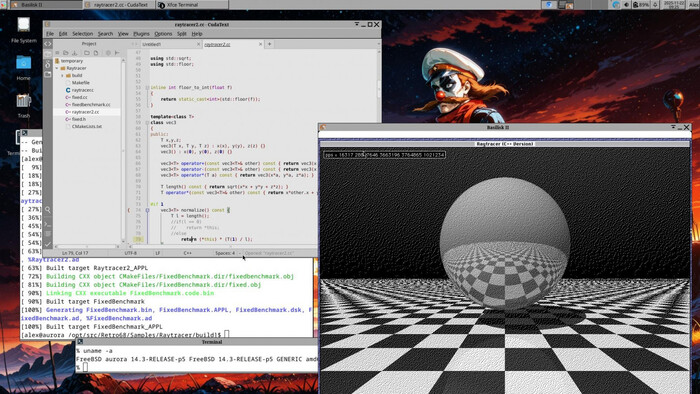Viewport: 700px width, 394px height.
Task: Close the Untitled1 tab with its X
Action: pyautogui.click(x=199, y=44)
